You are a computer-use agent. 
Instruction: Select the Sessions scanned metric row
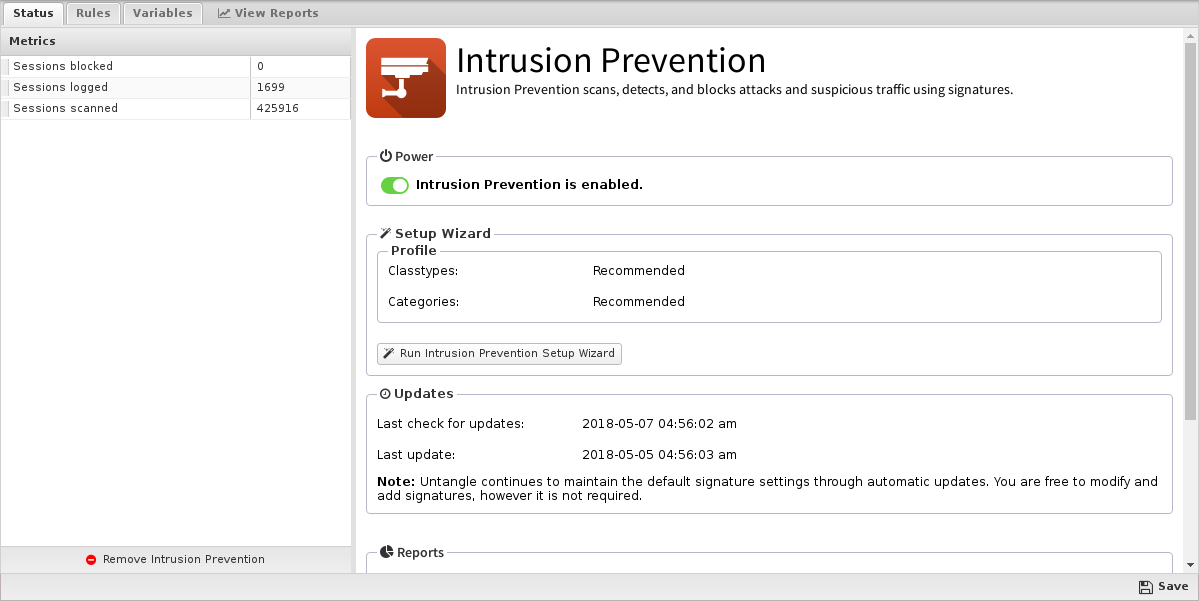176,109
